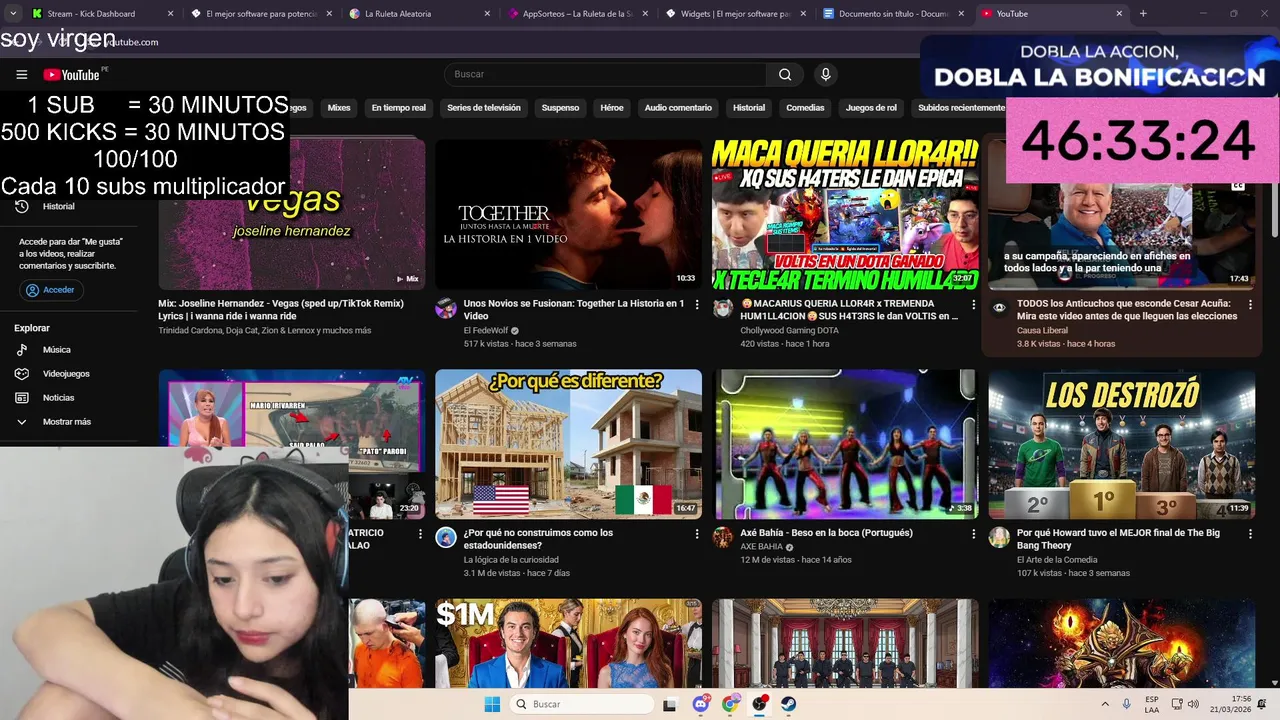Open AXE BAHIA channel avatar
1280x720 pixels.
(722, 538)
